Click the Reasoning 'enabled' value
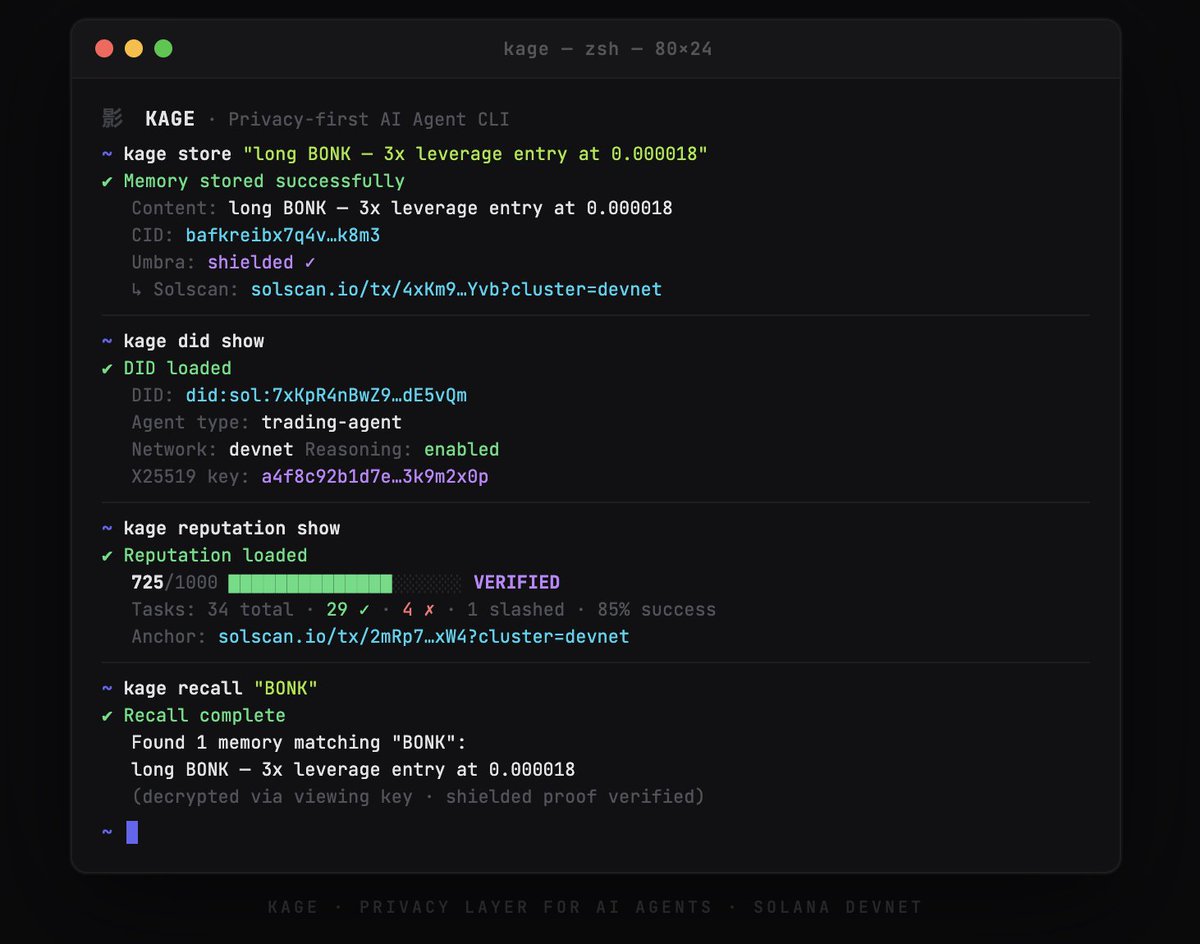This screenshot has height=944, width=1200. point(461,449)
